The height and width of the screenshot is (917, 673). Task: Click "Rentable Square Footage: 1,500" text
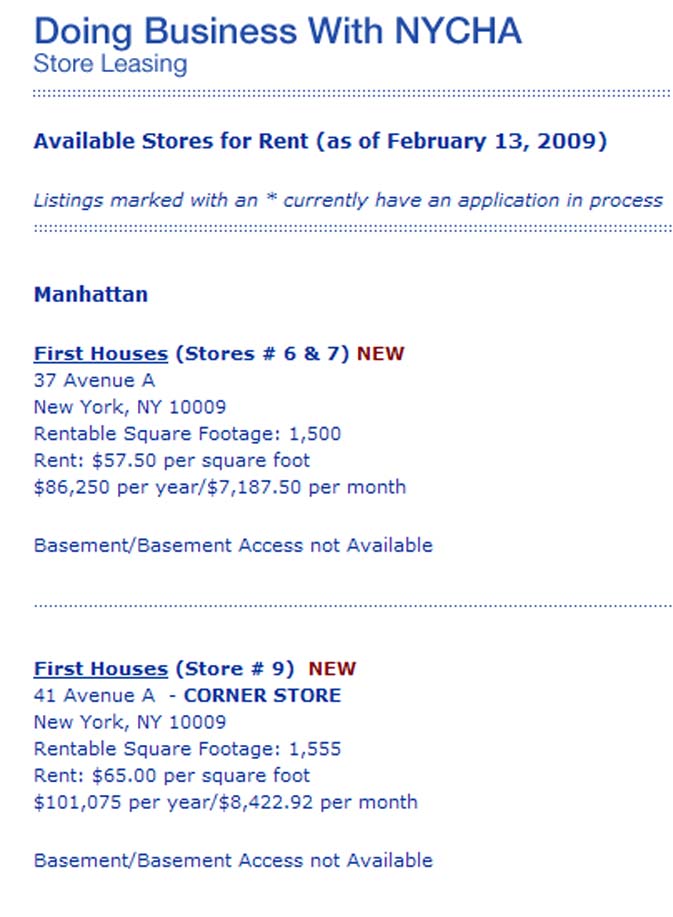pyautogui.click(x=187, y=434)
